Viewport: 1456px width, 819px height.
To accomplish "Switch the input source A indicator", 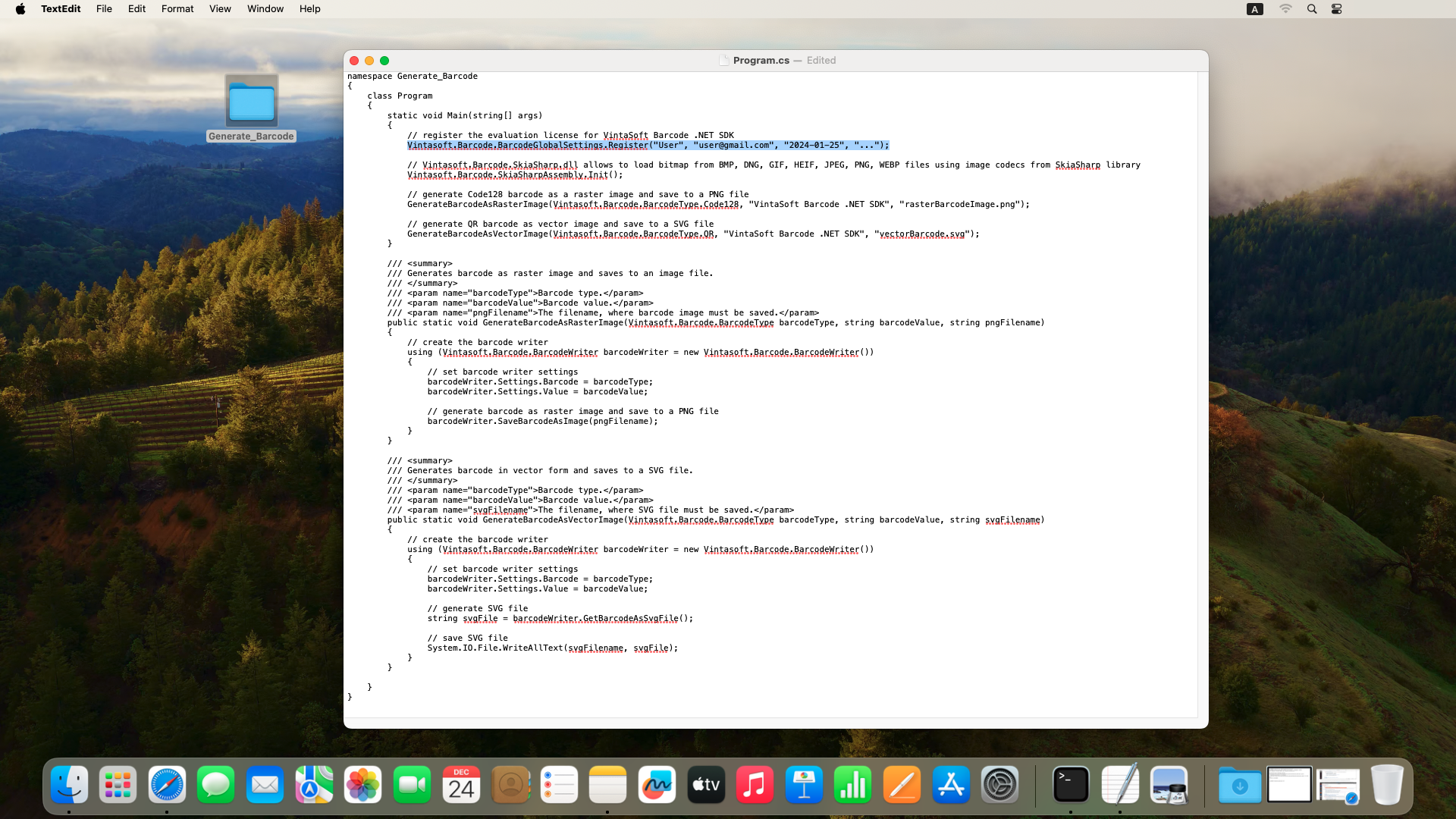I will (x=1255, y=9).
